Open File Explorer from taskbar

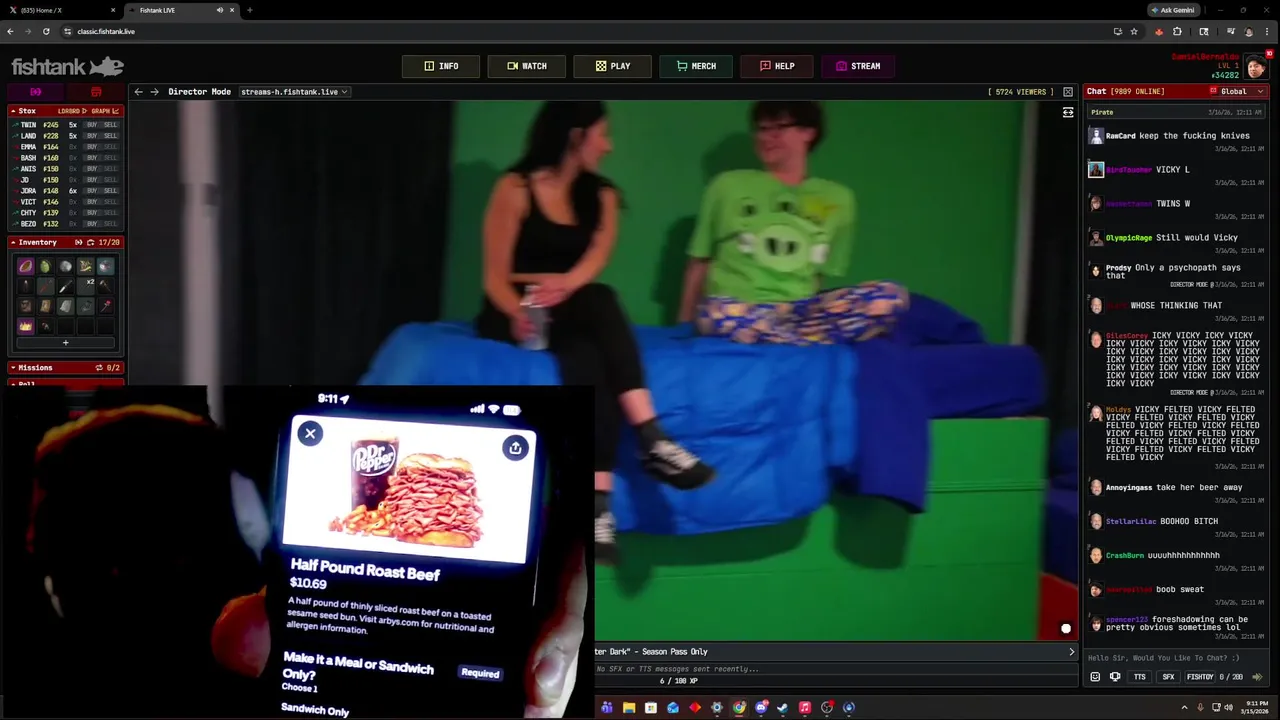point(629,708)
